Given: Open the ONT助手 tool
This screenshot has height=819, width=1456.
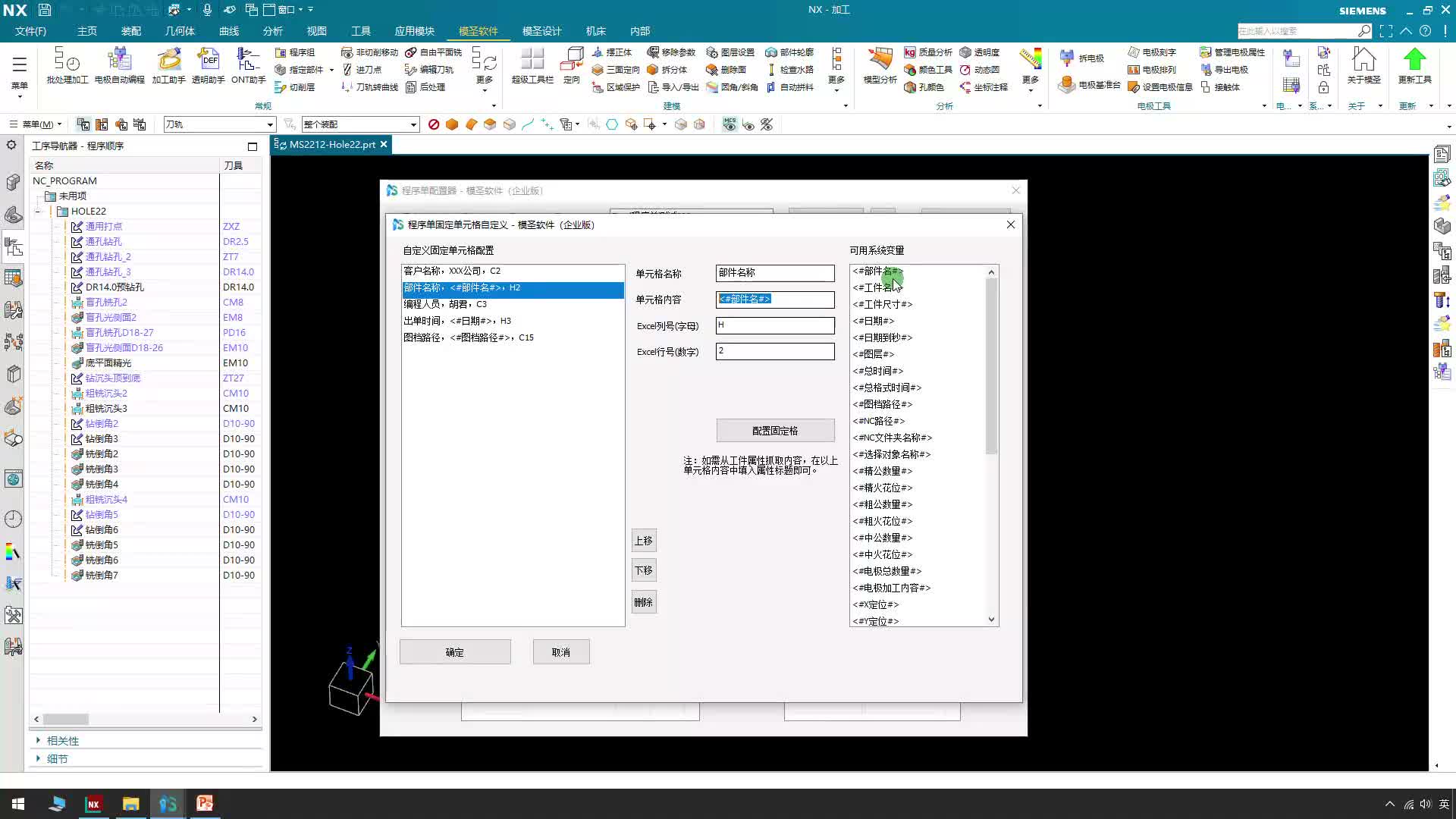Looking at the screenshot, I should pos(248,65).
